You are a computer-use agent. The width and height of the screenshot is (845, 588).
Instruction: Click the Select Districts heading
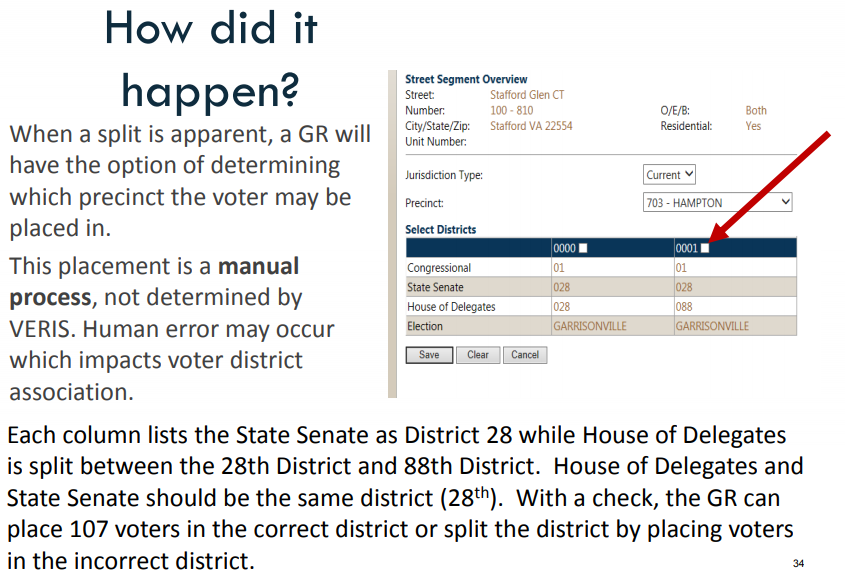(441, 230)
